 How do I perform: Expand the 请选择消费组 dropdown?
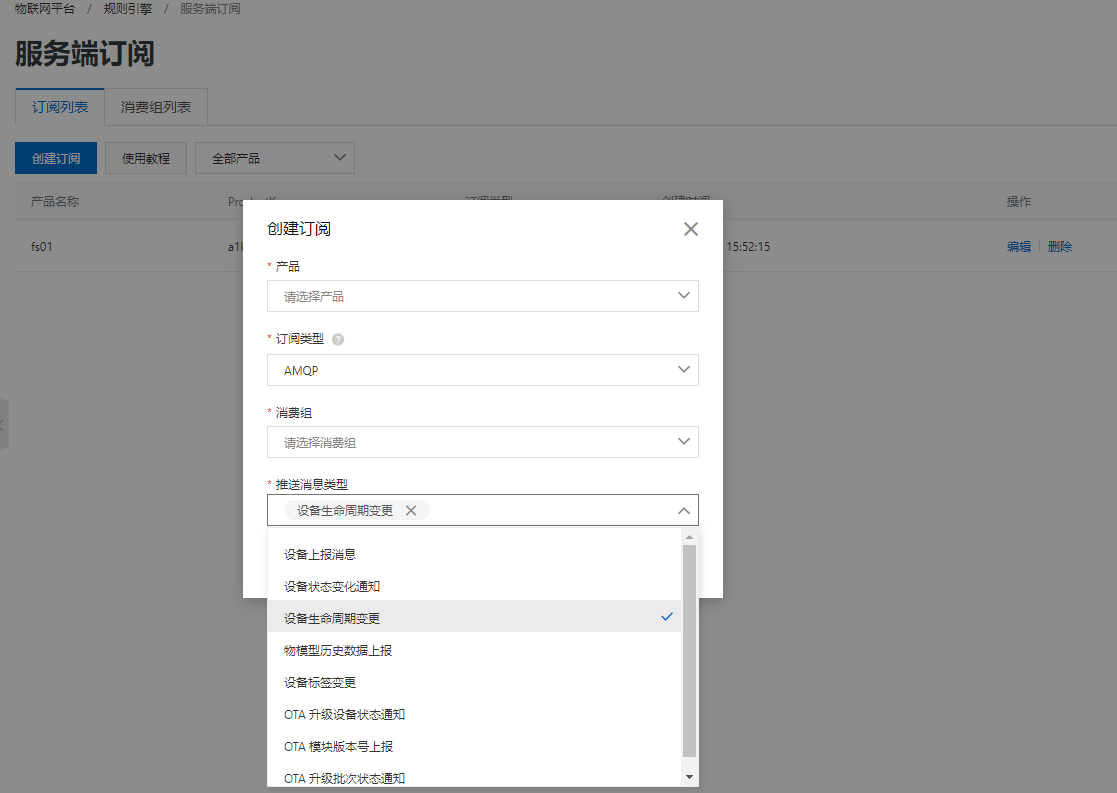[x=482, y=442]
